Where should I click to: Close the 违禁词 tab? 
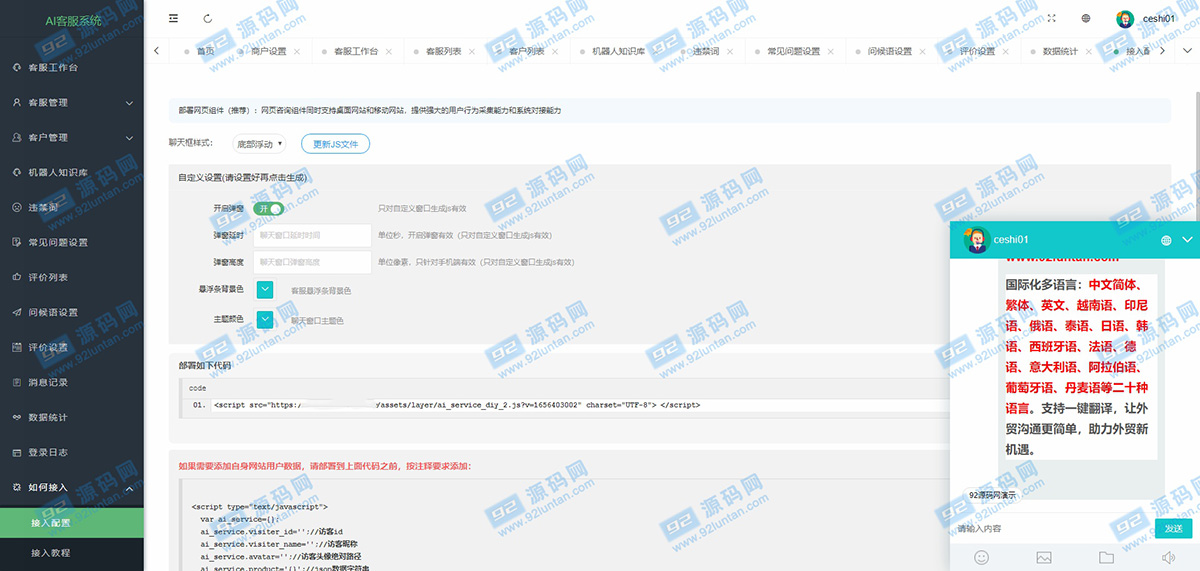(730, 51)
